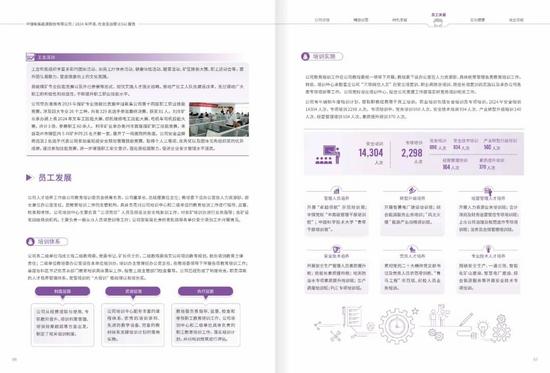Click the first purple pill label
The height and width of the screenshot is (373, 550).
point(62,291)
